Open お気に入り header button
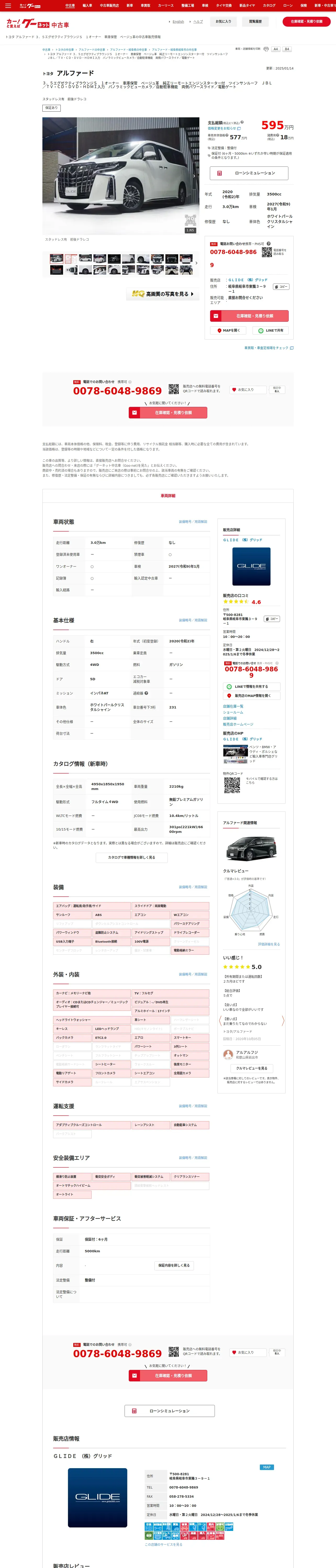 [x=223, y=21]
